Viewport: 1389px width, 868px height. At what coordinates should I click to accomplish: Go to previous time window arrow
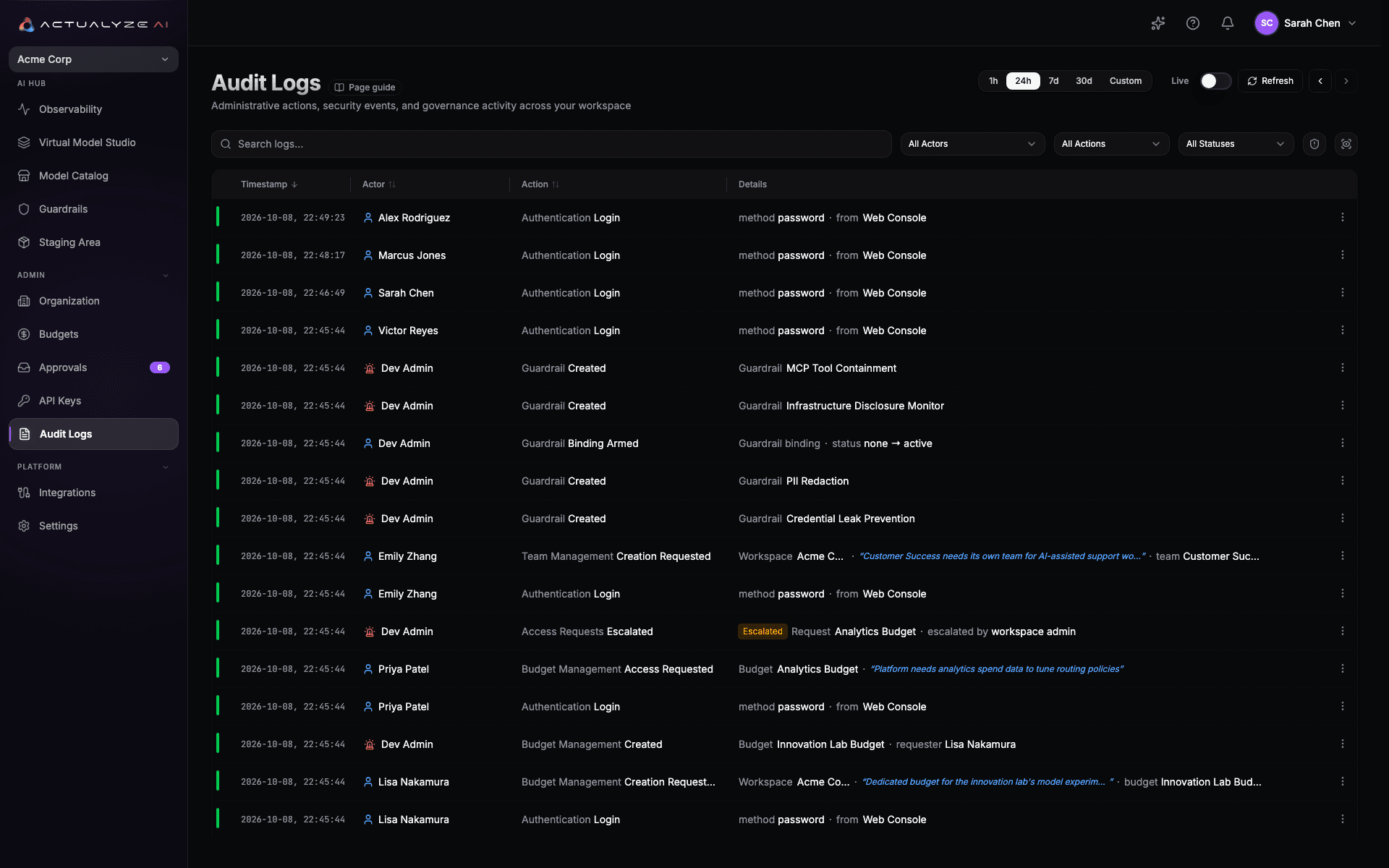[x=1320, y=81]
